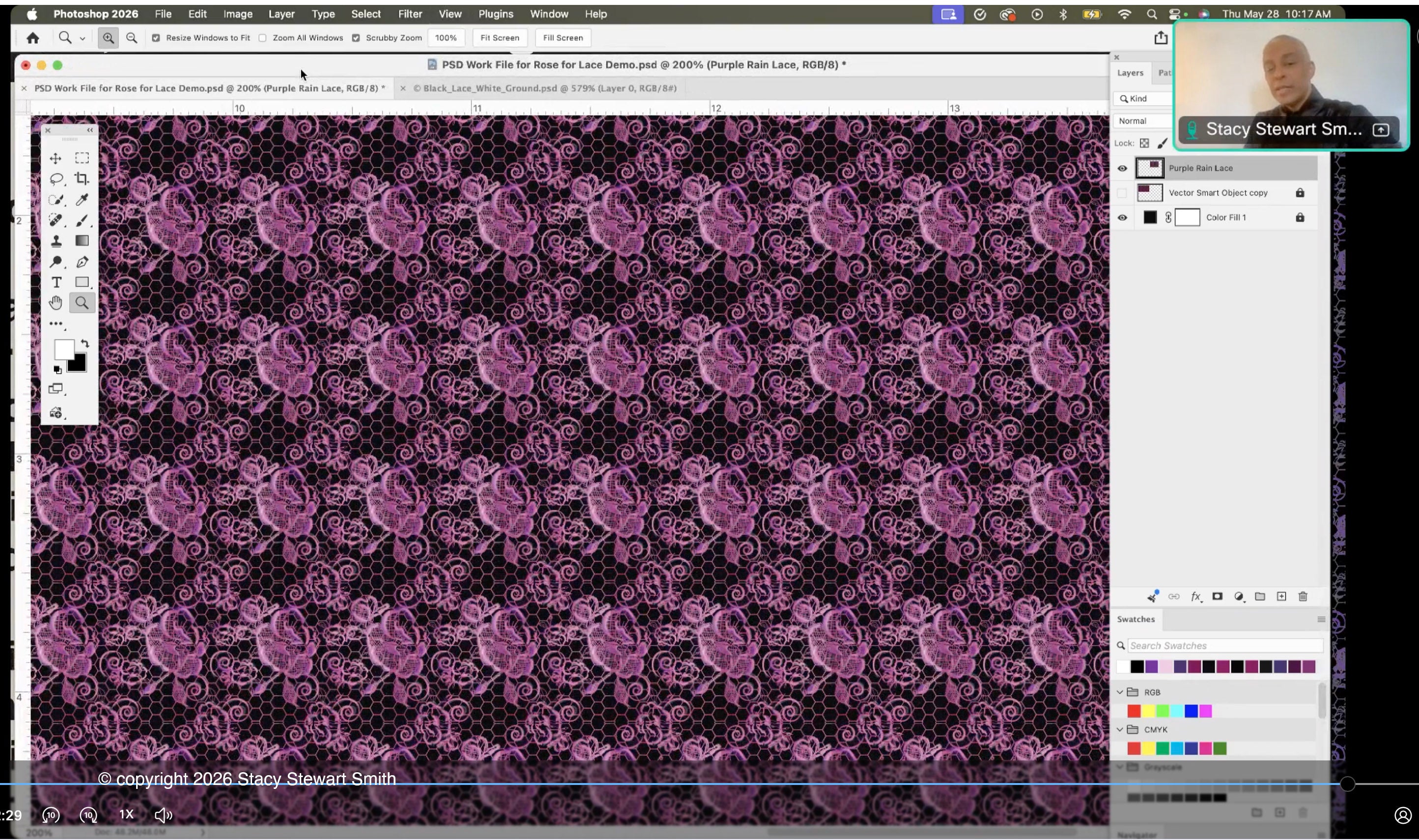This screenshot has width=1419, height=840.
Task: Select the Spot Healing Brush tool
Action: click(x=56, y=220)
